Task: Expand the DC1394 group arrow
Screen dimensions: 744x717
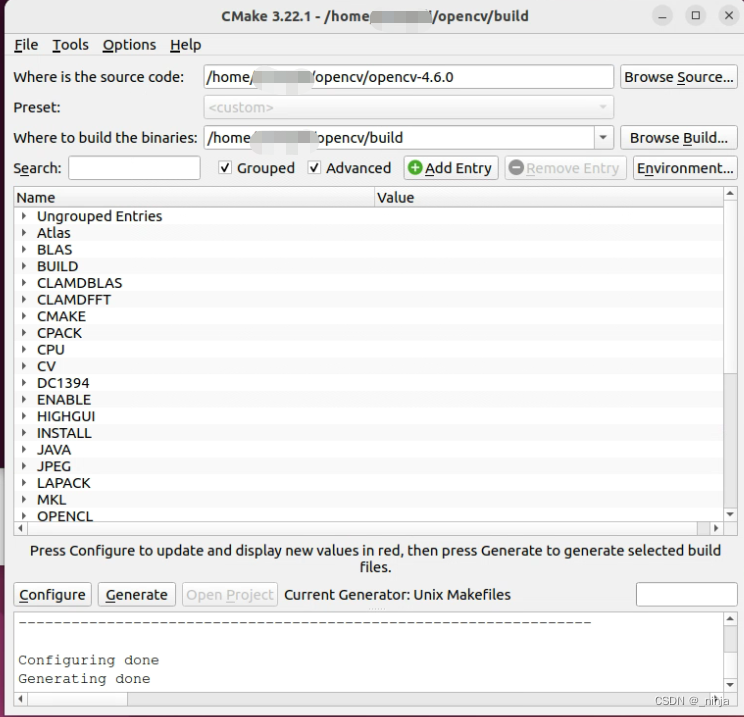Action: click(x=23, y=382)
